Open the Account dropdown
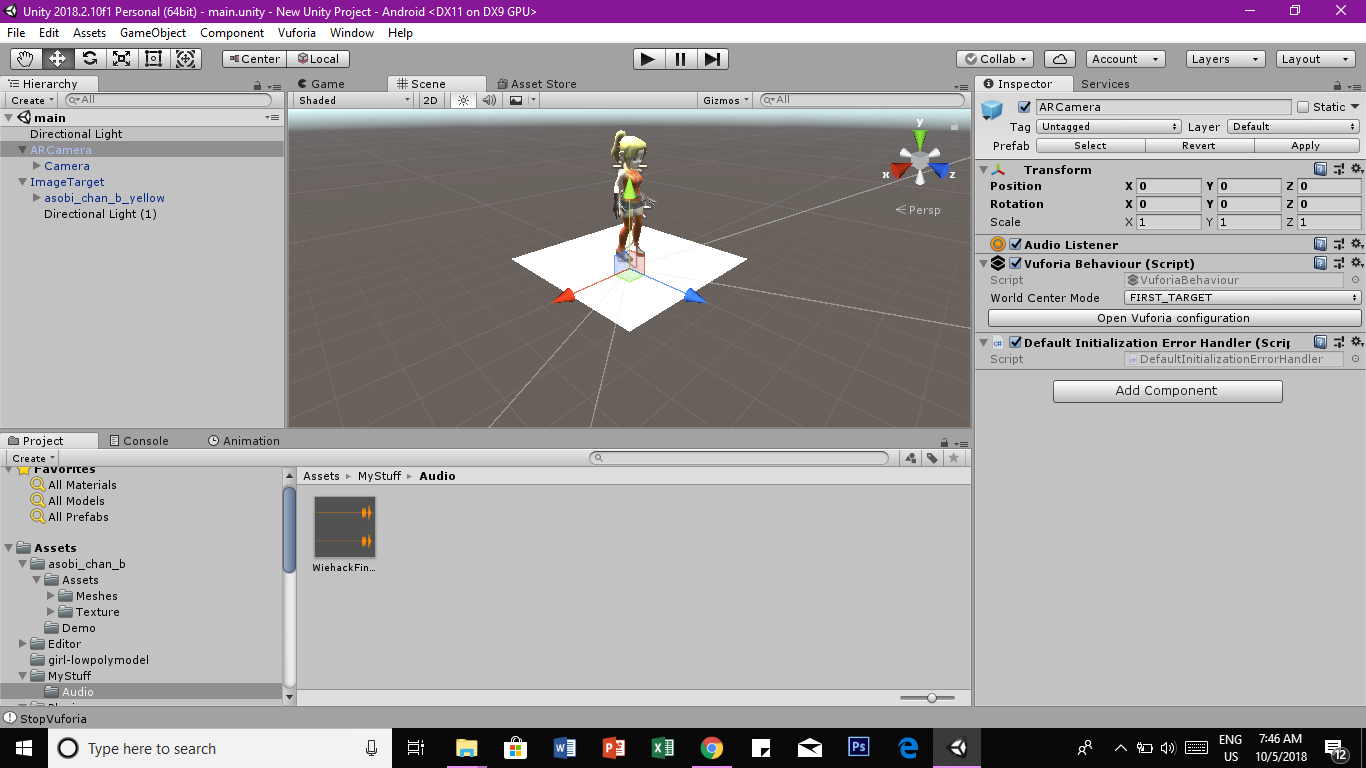1366x768 pixels. click(1125, 59)
